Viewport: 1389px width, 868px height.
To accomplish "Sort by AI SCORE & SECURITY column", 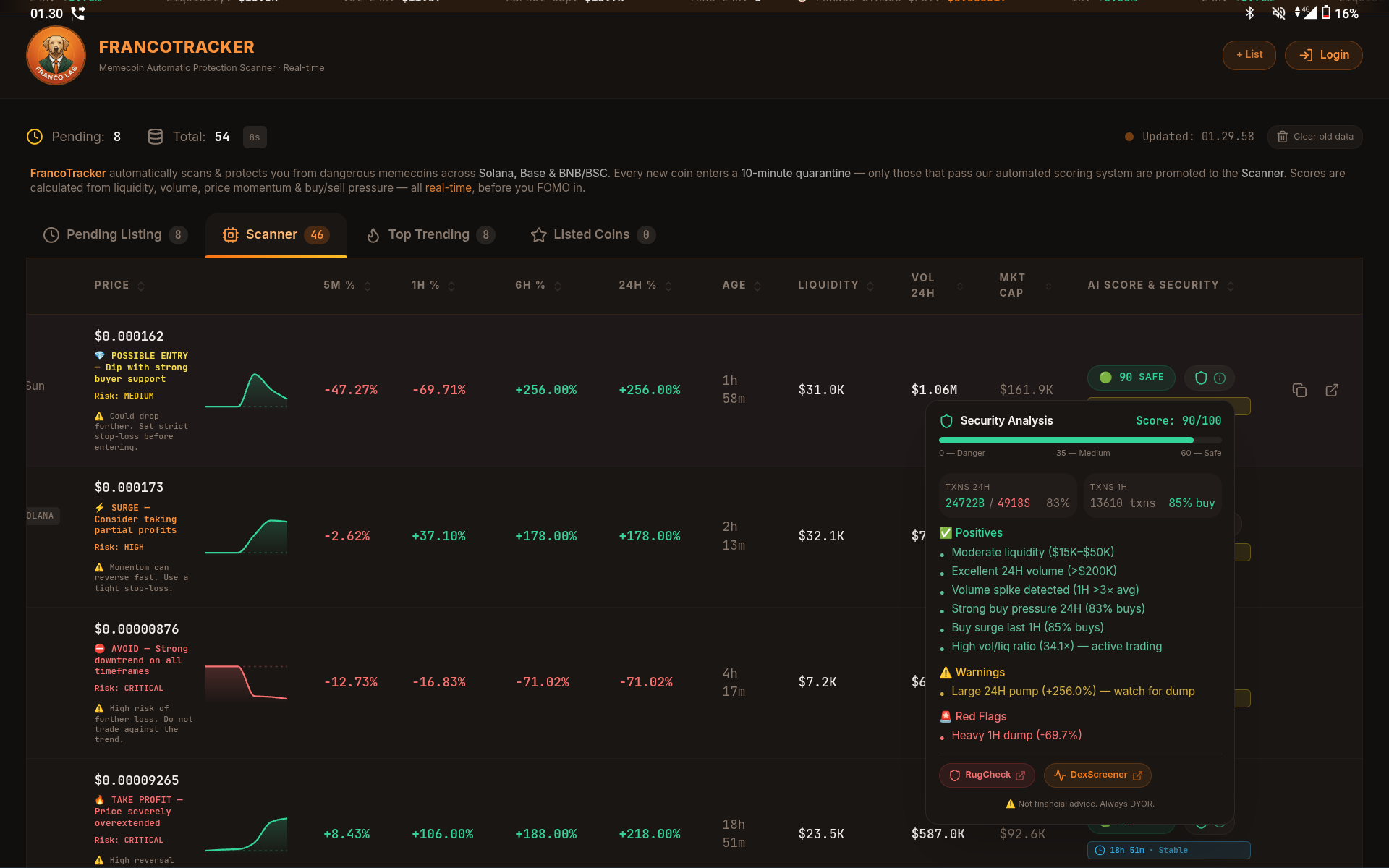I will click(x=1160, y=285).
